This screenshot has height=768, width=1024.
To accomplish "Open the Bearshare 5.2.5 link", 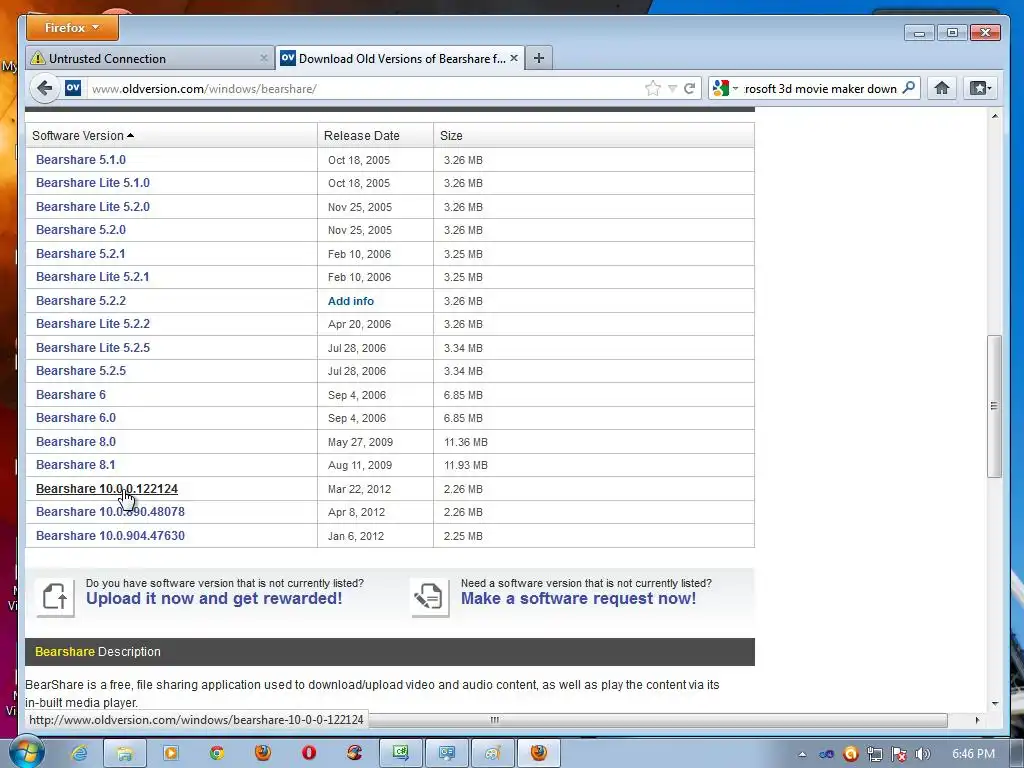I will [81, 371].
